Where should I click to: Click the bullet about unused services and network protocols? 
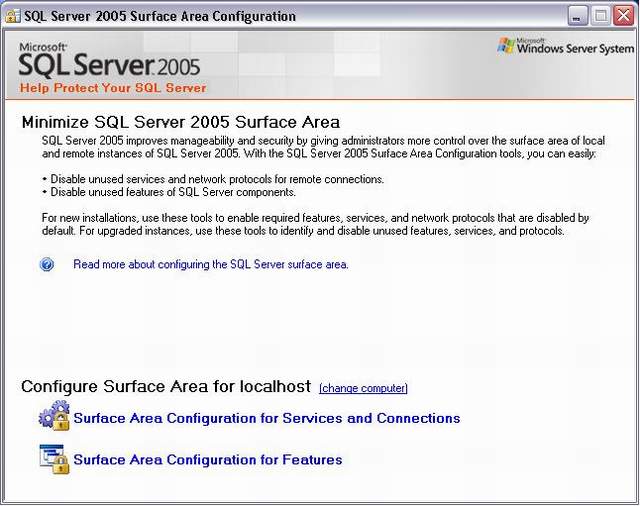point(213,179)
